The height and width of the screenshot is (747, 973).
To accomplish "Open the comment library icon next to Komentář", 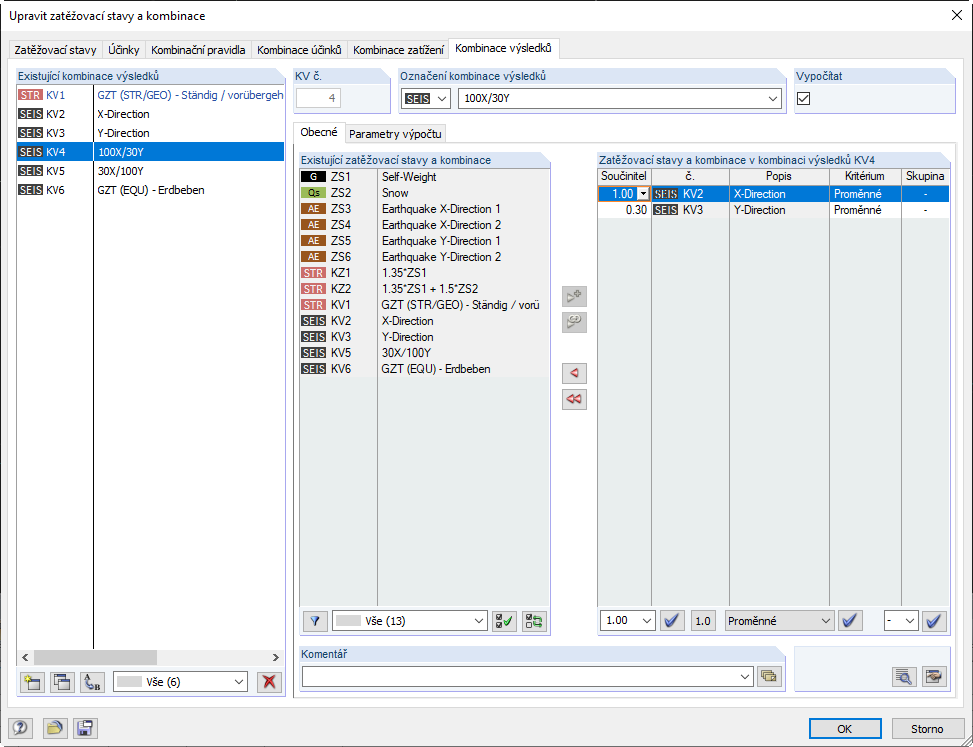I will 769,677.
